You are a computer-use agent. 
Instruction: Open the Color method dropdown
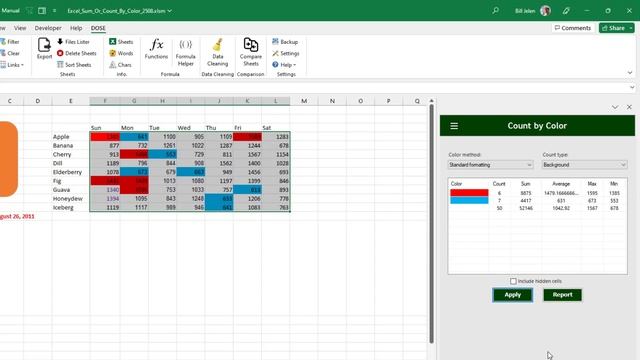[x=491, y=165]
